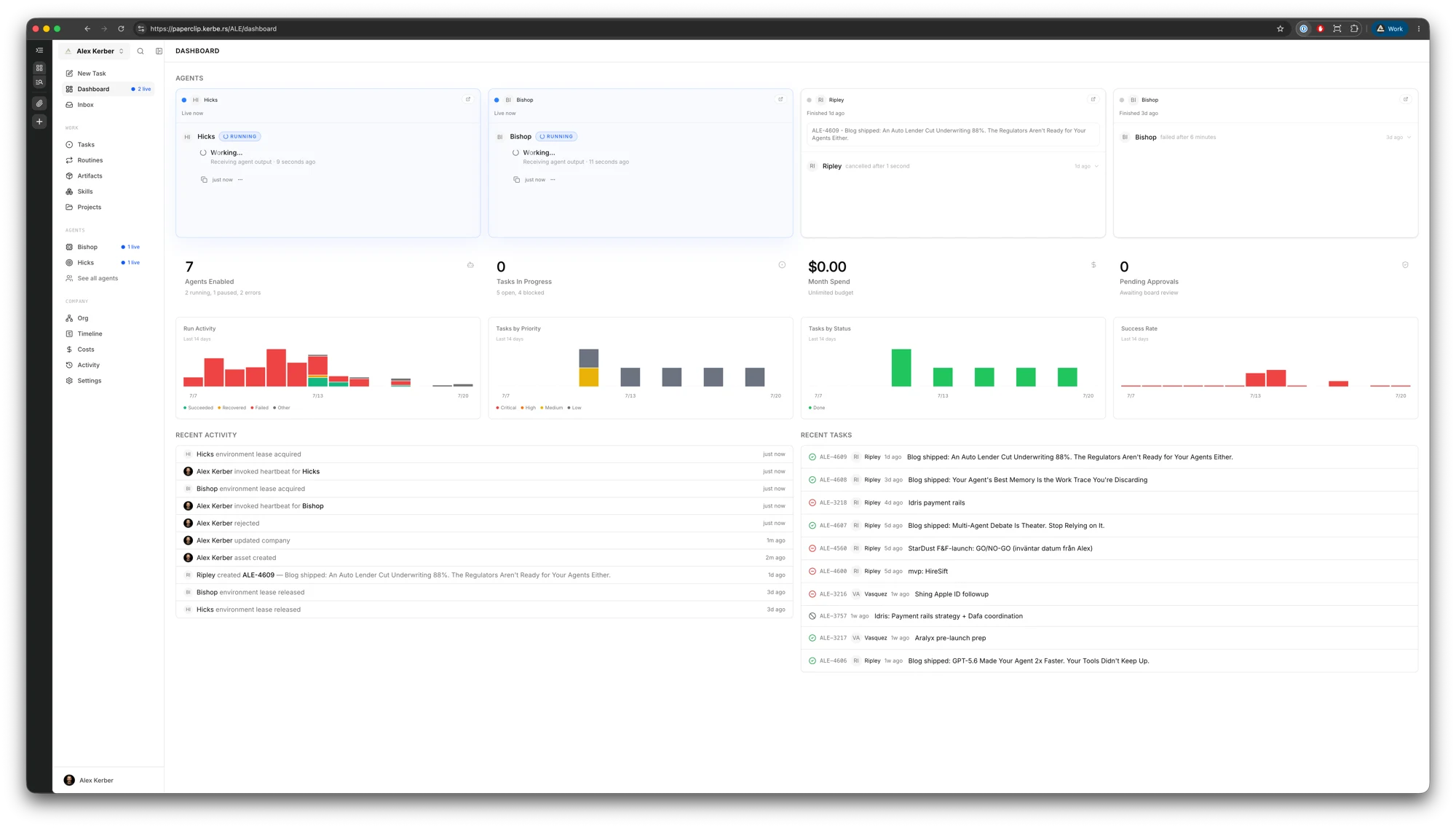Viewport: 1456px width, 828px height.
Task: Open ALE-4600 mvp: HireSift task
Action: click(x=1109, y=571)
